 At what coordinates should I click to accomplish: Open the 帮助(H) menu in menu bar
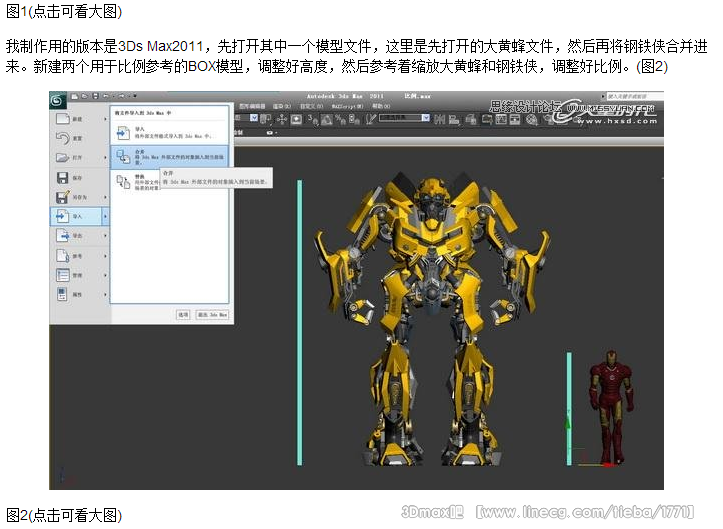click(x=381, y=106)
